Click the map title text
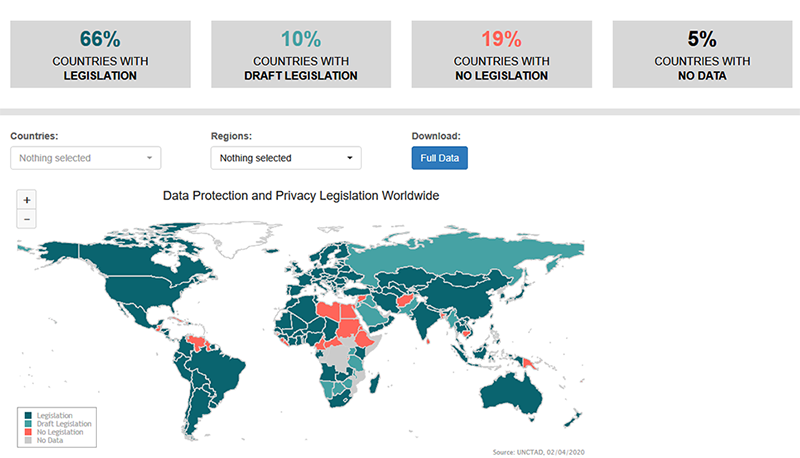800x458 pixels. point(301,196)
